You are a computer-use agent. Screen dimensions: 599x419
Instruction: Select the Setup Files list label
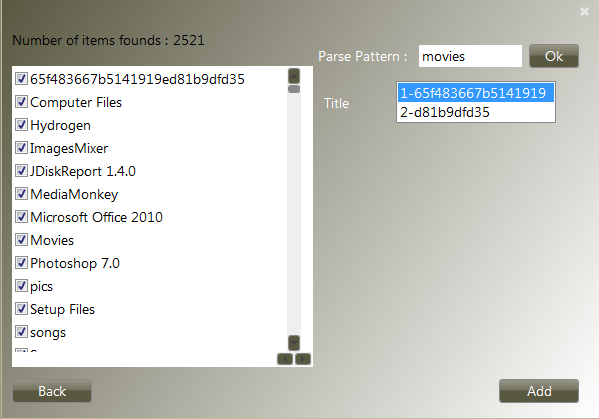click(x=62, y=309)
